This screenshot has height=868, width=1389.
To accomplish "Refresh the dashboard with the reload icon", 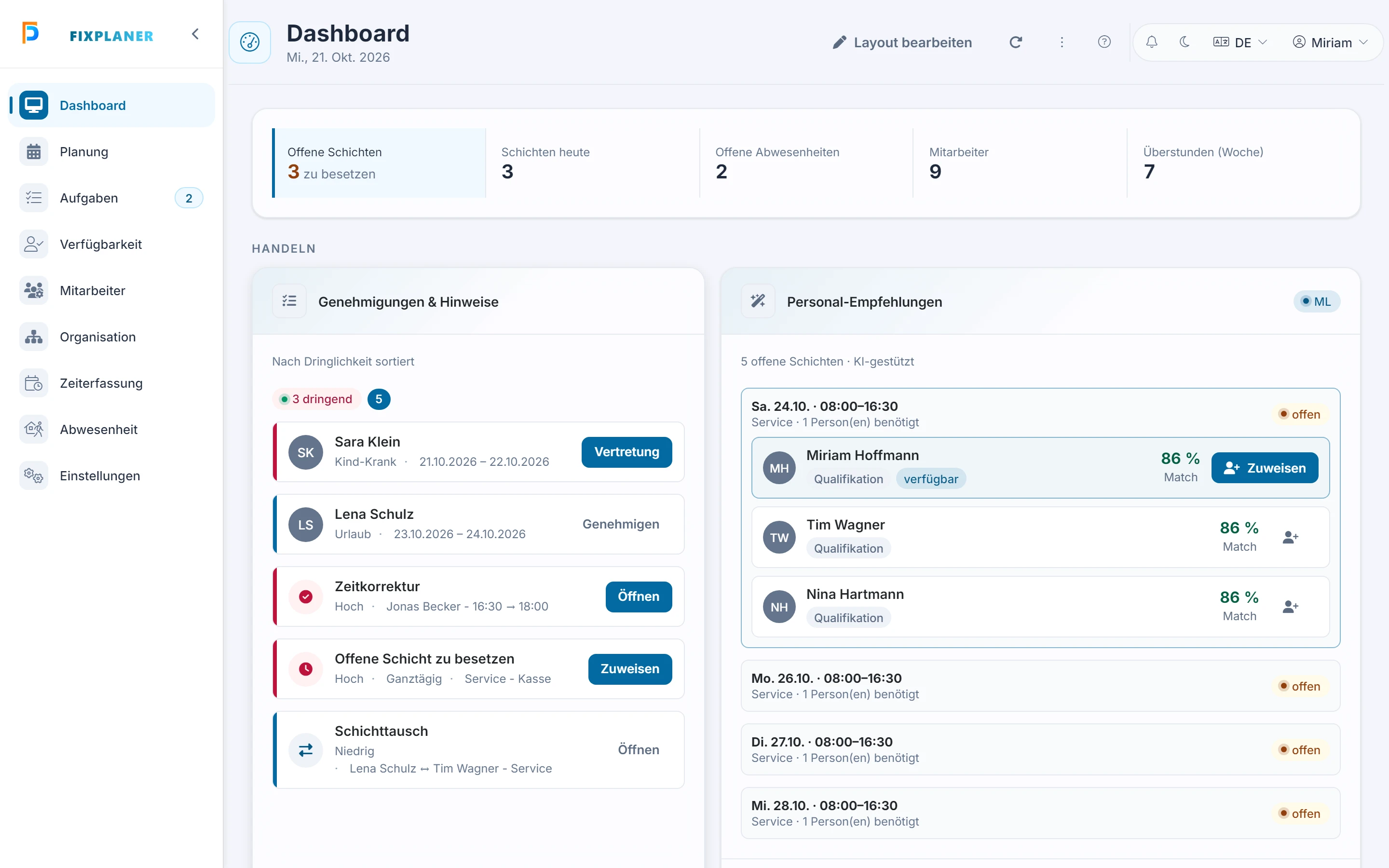I will pos(1015,42).
